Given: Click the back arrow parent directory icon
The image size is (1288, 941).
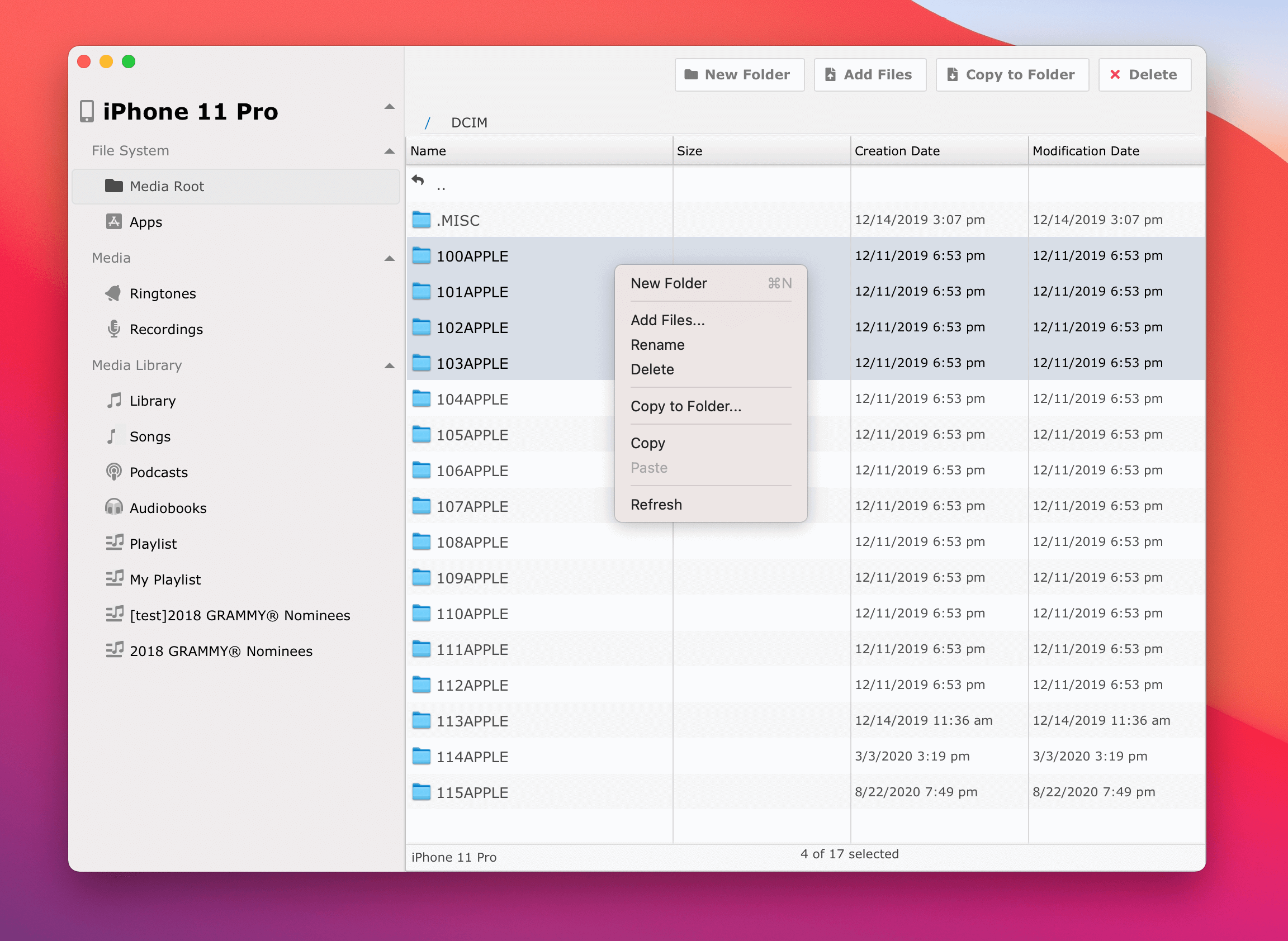Looking at the screenshot, I should [x=418, y=180].
